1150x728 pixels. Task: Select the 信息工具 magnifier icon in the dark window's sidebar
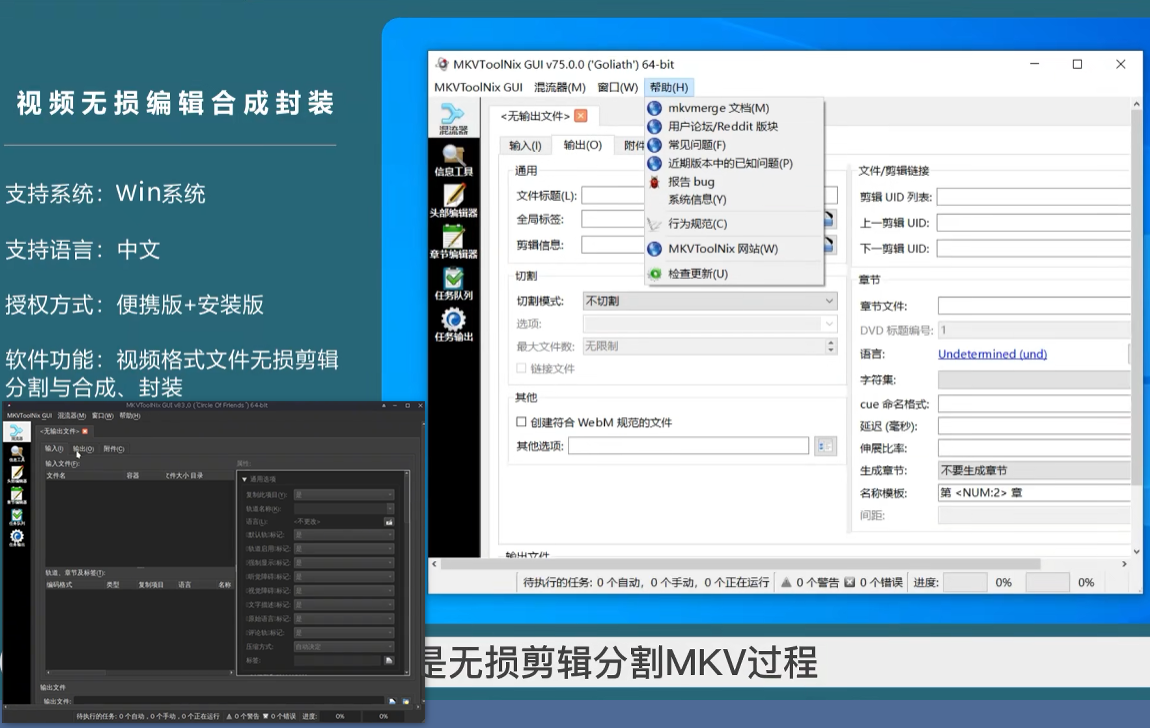[x=16, y=454]
